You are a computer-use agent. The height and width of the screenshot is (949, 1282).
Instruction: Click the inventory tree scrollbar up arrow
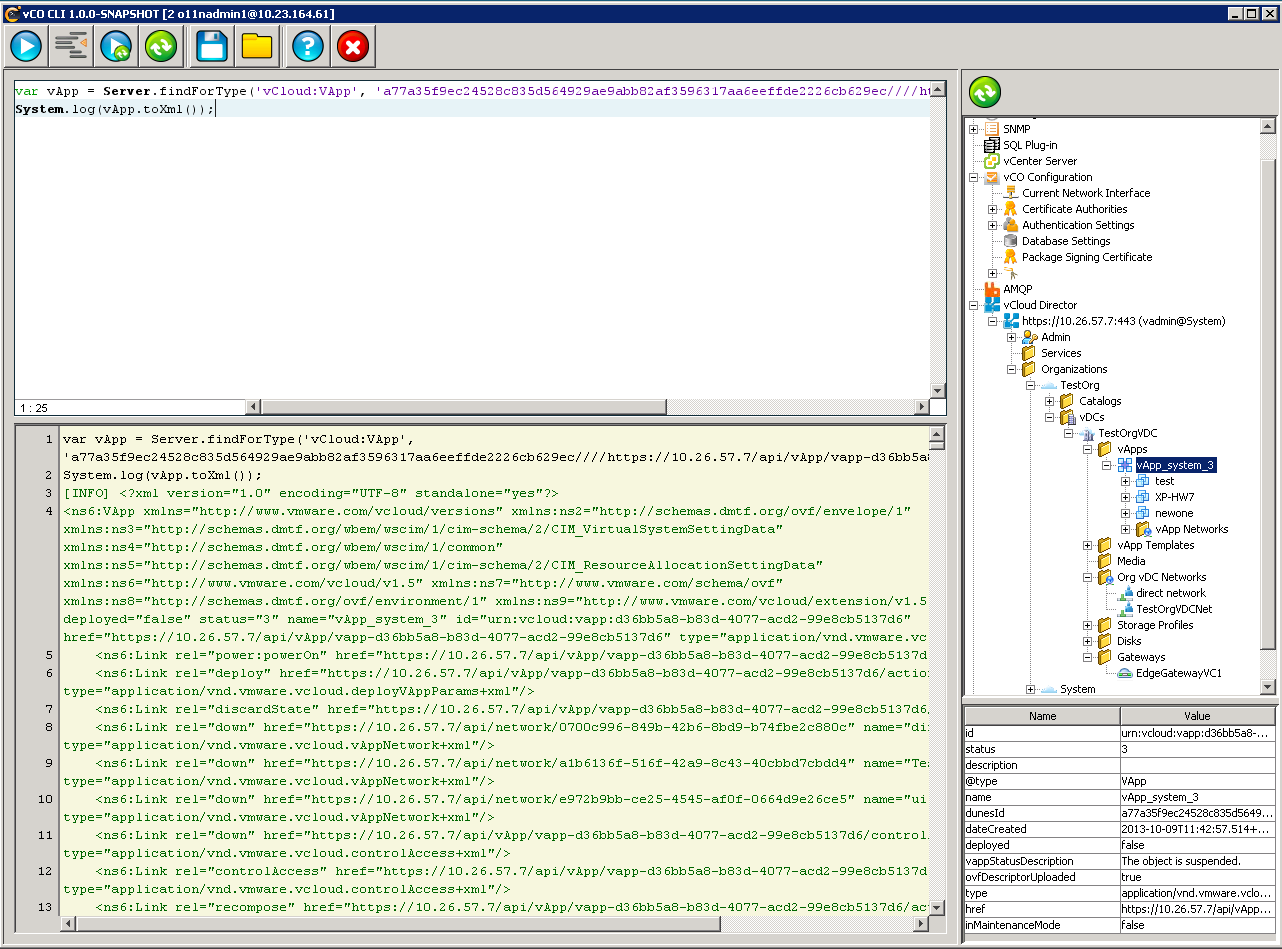click(1268, 127)
